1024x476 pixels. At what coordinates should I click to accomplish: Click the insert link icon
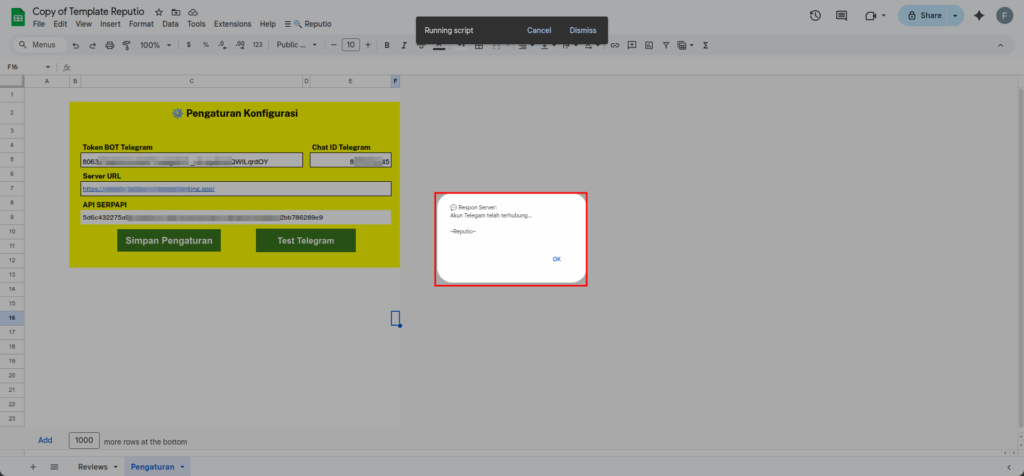point(615,45)
